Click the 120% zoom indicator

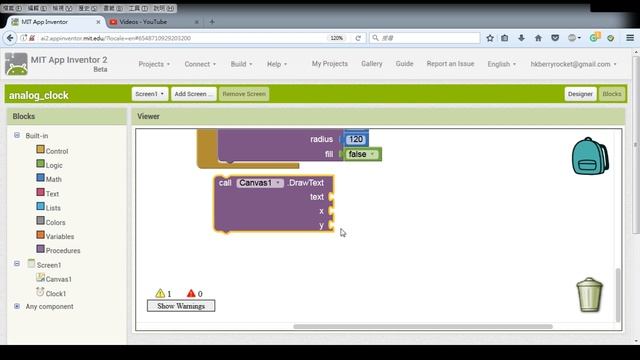point(336,38)
